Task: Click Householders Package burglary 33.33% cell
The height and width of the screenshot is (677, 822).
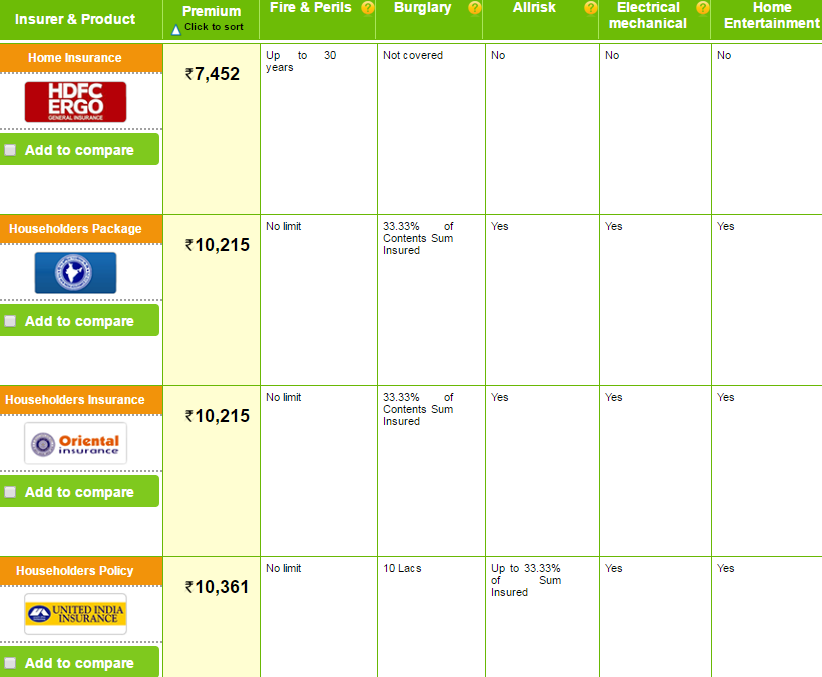Action: pos(418,238)
